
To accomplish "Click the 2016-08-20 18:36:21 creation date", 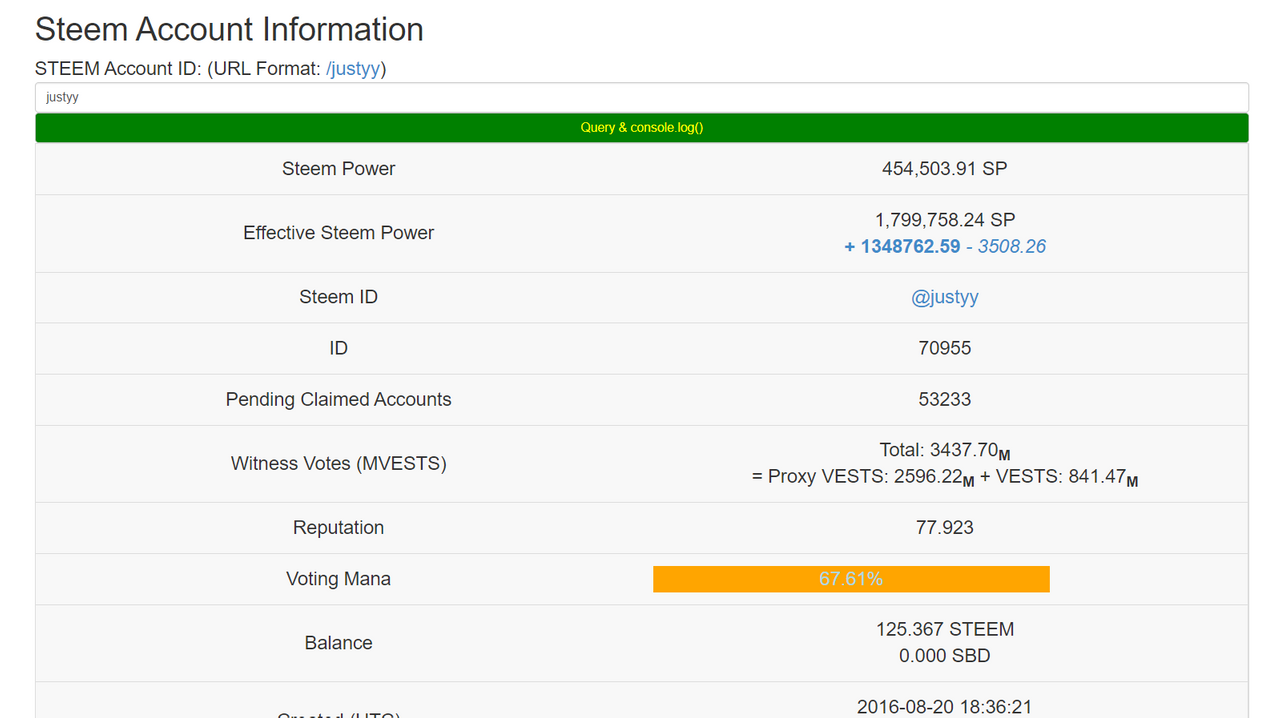I will (x=945, y=707).
